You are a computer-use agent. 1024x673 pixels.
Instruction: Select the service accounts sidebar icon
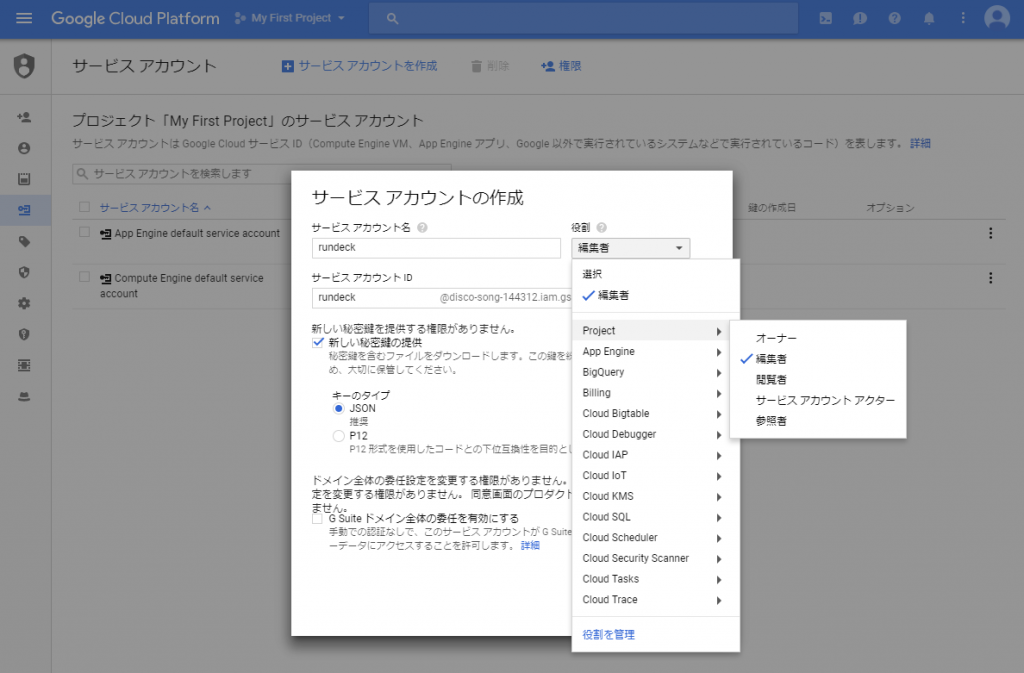[x=24, y=210]
